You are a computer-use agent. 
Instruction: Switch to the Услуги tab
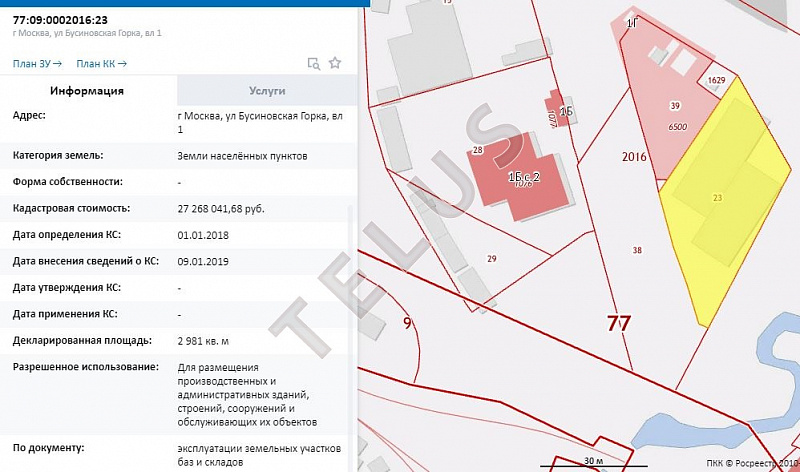pyautogui.click(x=267, y=91)
